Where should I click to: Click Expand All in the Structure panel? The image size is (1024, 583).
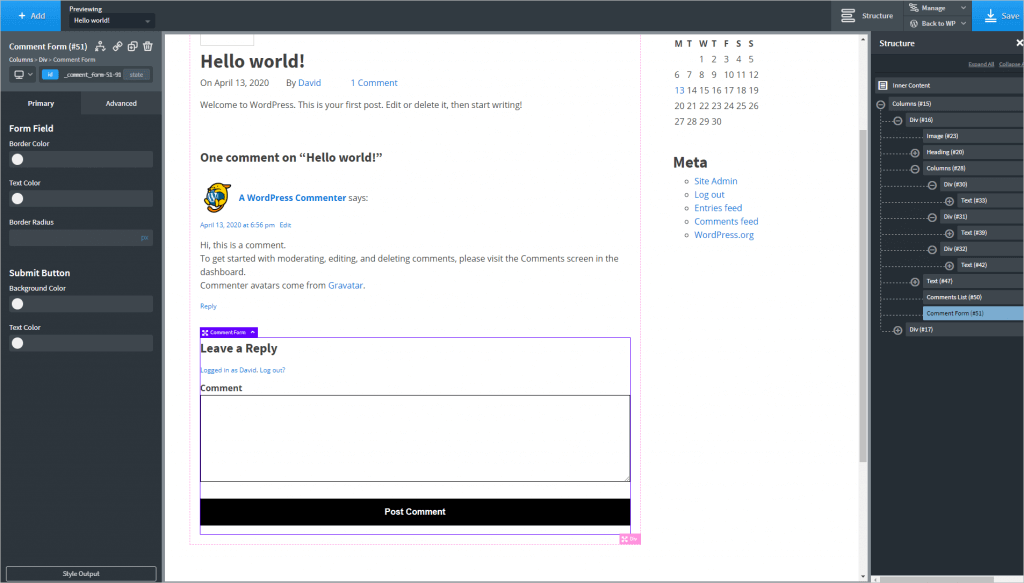pyautogui.click(x=981, y=64)
